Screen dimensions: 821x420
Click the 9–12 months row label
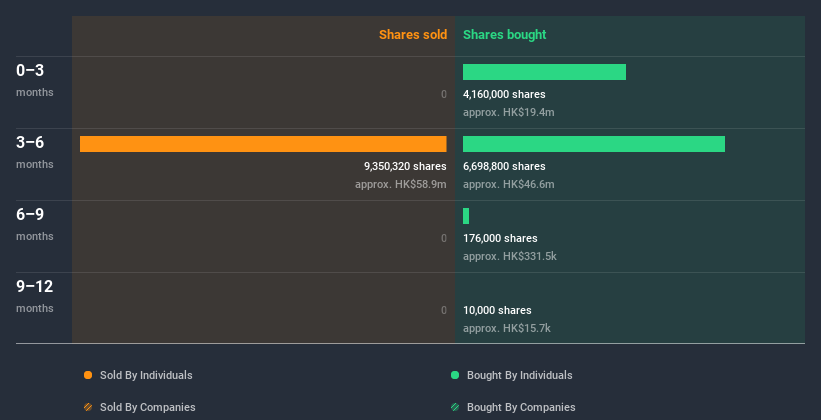pyautogui.click(x=34, y=287)
